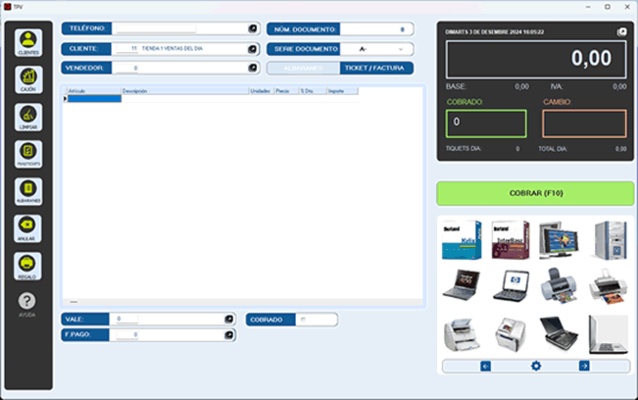Viewport: 638px width, 400px height.
Task: Go to next product page arrow
Action: (x=584, y=366)
